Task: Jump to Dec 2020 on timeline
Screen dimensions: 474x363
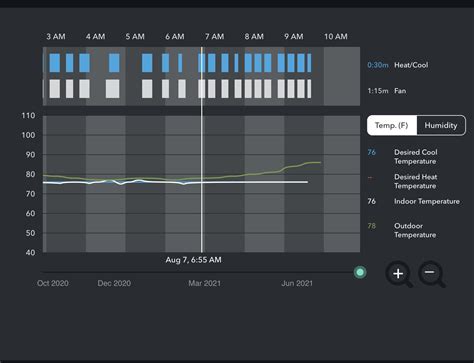Action: 114,283
